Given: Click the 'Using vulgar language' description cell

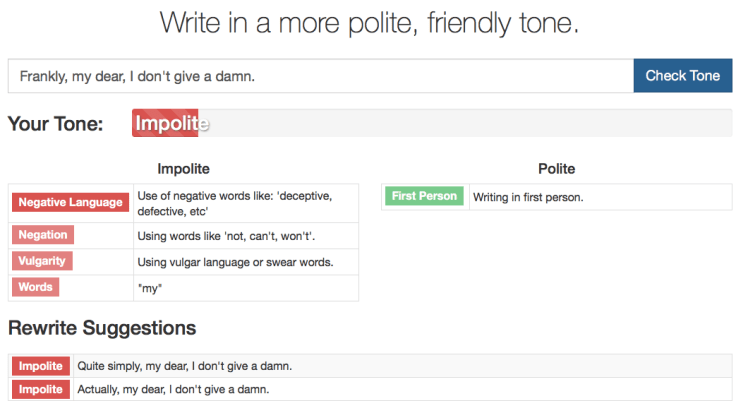Looking at the screenshot, I should pyautogui.click(x=235, y=262).
